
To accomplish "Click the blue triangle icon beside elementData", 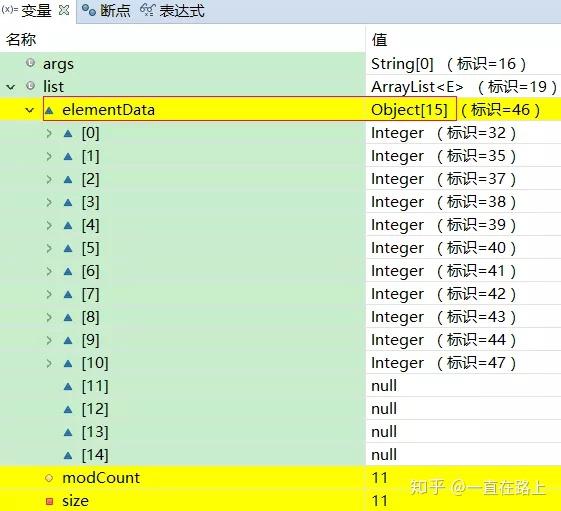I will click(x=49, y=111).
